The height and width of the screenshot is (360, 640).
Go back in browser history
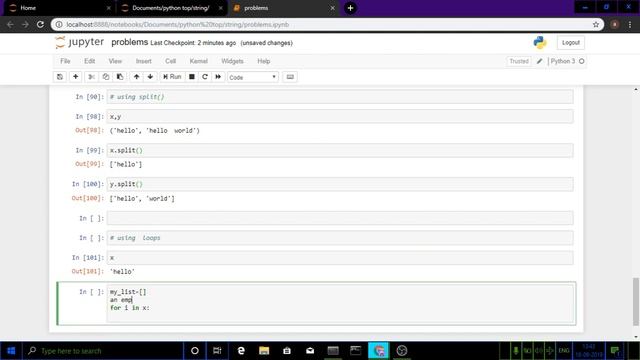click(10, 24)
